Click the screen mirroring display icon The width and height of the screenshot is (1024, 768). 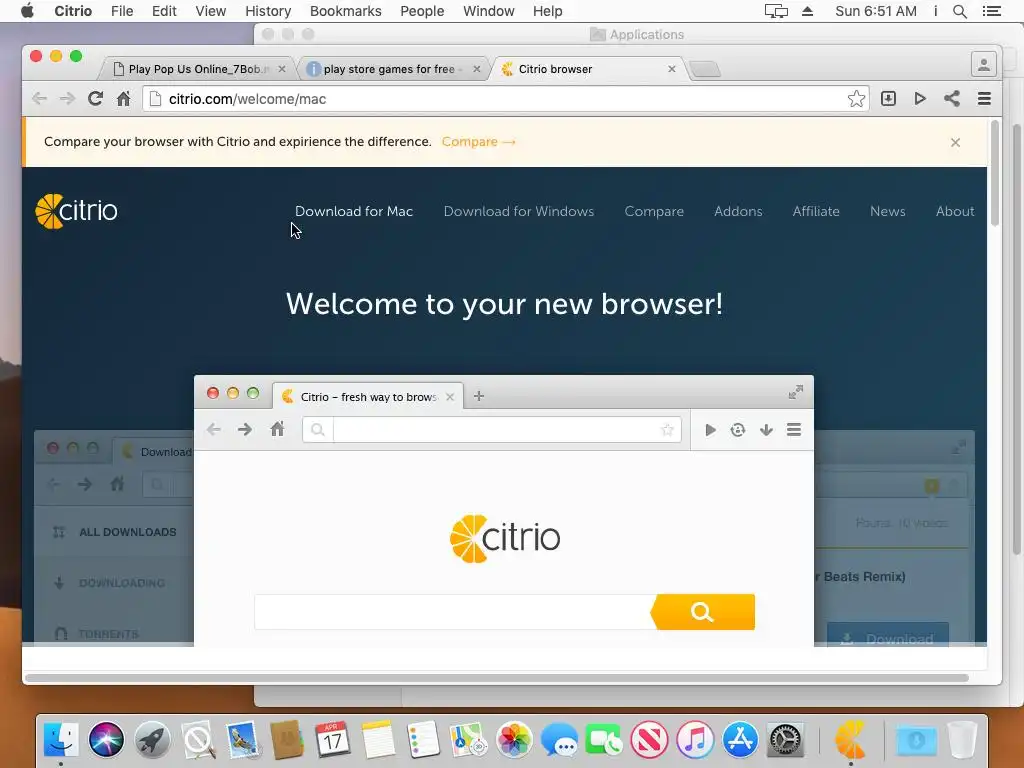776,11
